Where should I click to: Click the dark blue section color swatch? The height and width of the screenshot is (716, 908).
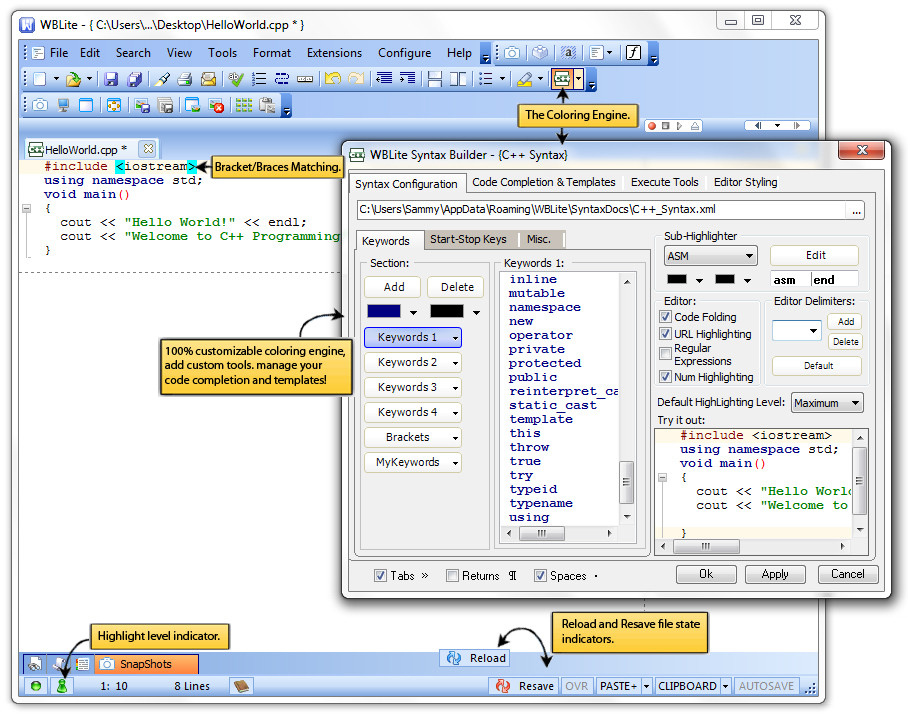384,312
